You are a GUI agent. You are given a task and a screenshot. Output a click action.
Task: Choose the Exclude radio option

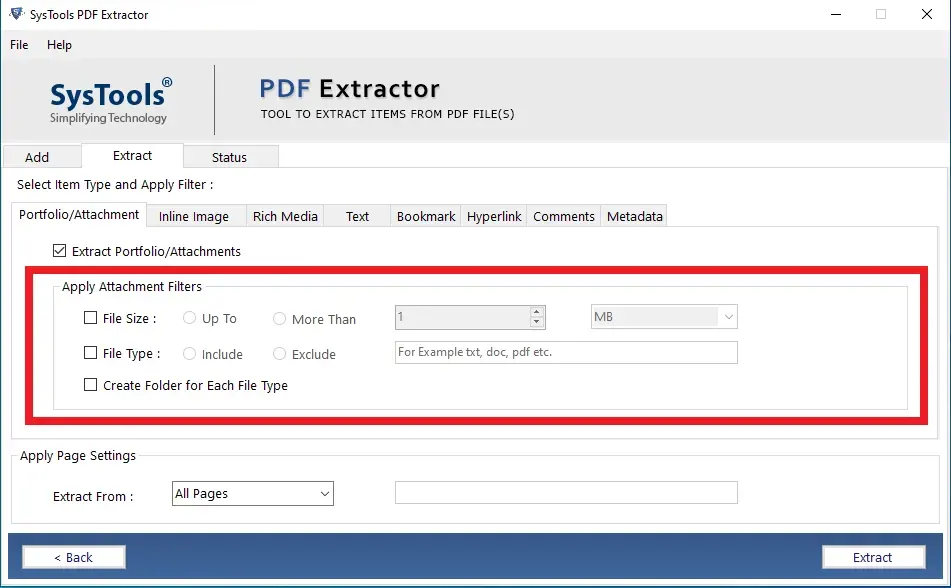point(279,354)
